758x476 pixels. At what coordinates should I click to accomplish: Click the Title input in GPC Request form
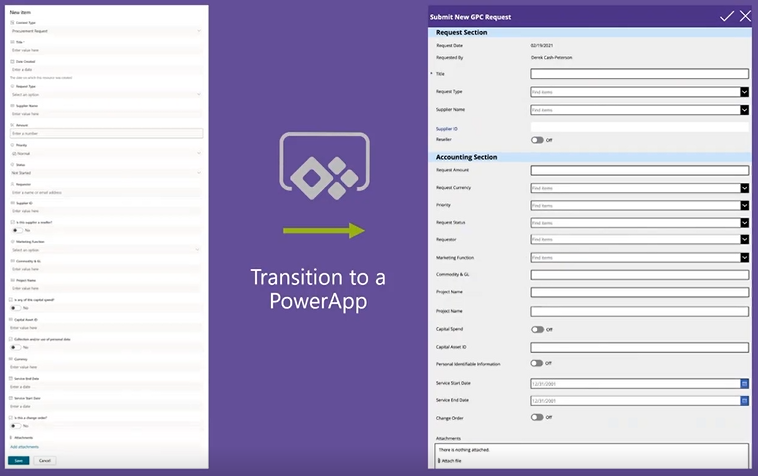[x=640, y=73]
